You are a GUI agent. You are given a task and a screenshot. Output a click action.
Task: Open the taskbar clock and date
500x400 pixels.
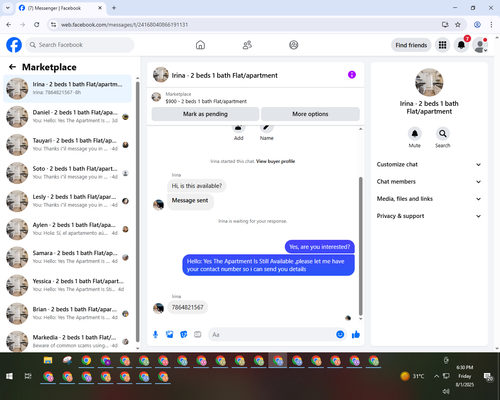[x=465, y=376]
